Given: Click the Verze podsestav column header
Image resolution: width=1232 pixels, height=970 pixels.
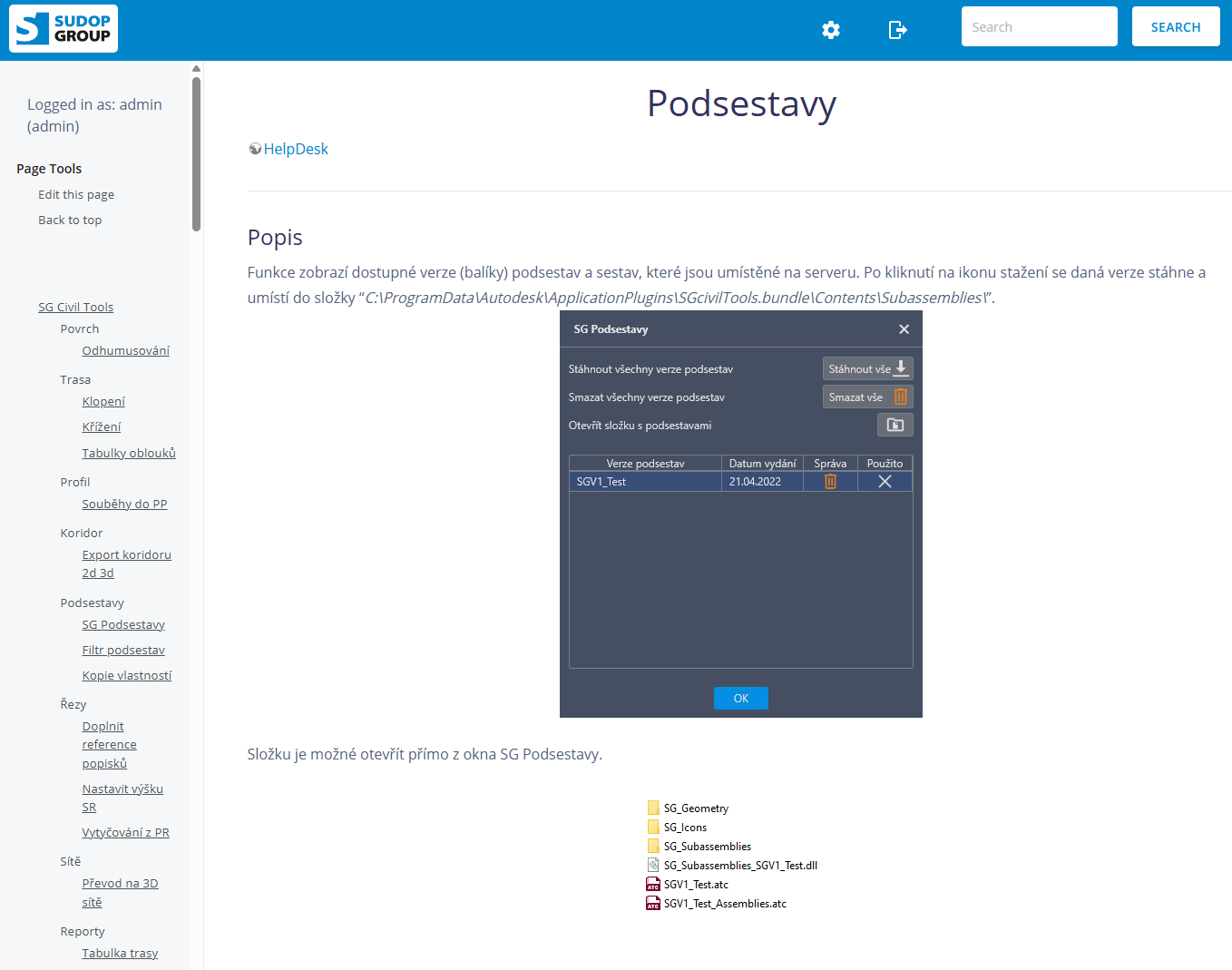Looking at the screenshot, I should pos(645,463).
